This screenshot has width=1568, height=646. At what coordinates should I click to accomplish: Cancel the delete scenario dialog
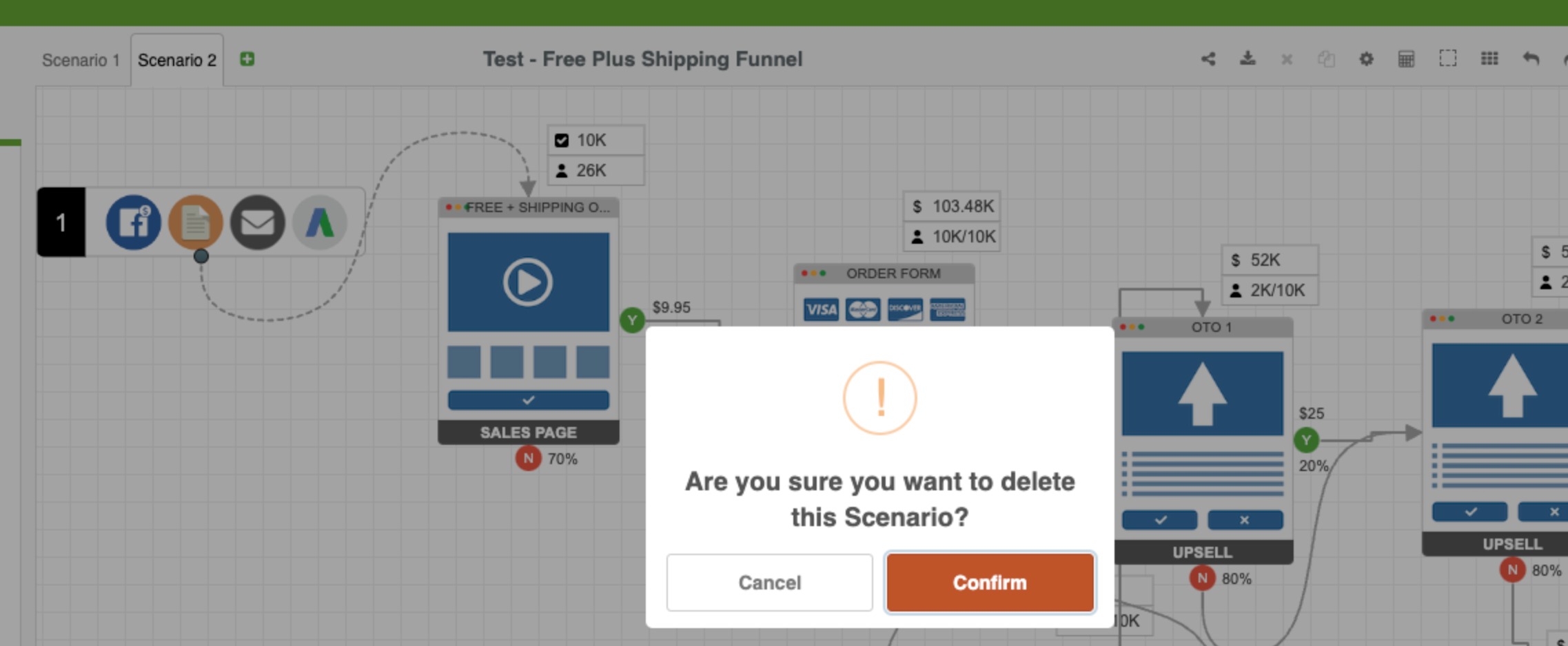769,582
